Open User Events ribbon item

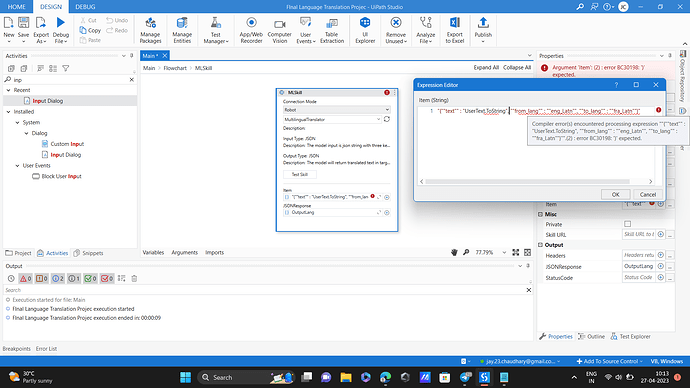[x=305, y=30]
